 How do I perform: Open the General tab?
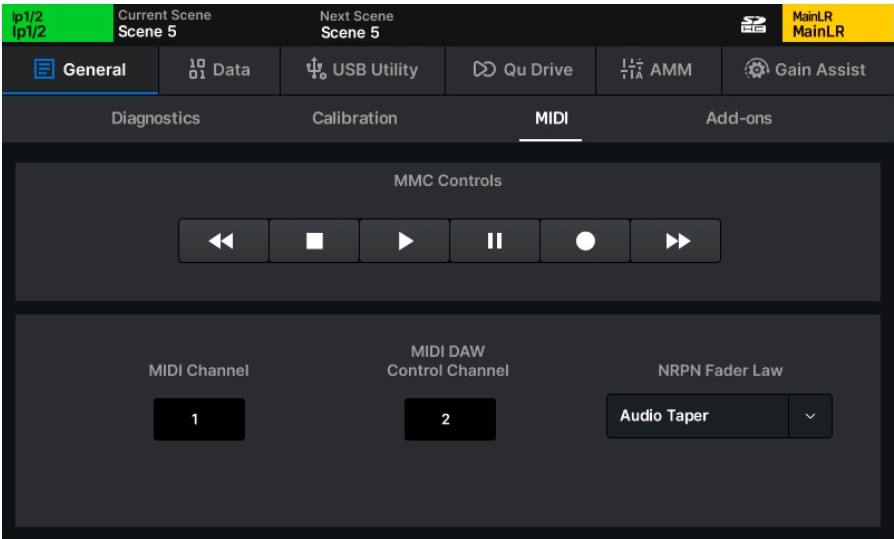point(80,70)
